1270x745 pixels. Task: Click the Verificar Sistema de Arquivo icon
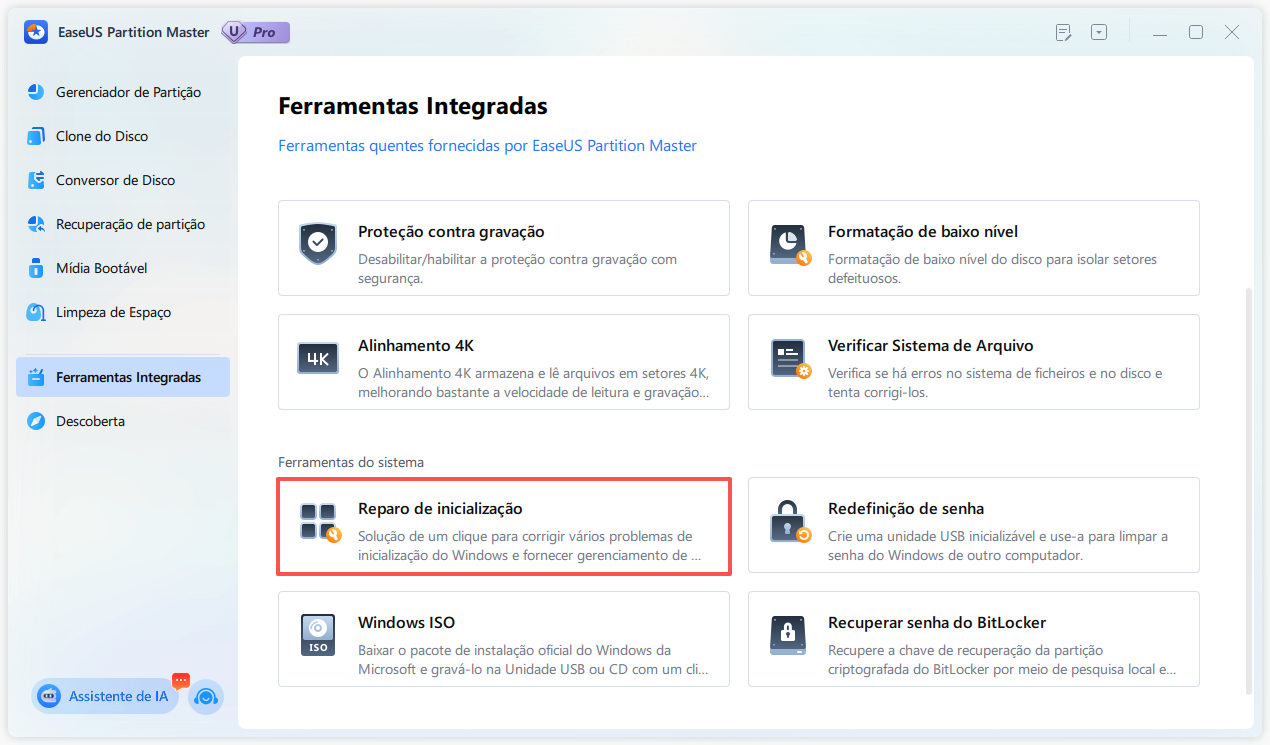pos(790,359)
